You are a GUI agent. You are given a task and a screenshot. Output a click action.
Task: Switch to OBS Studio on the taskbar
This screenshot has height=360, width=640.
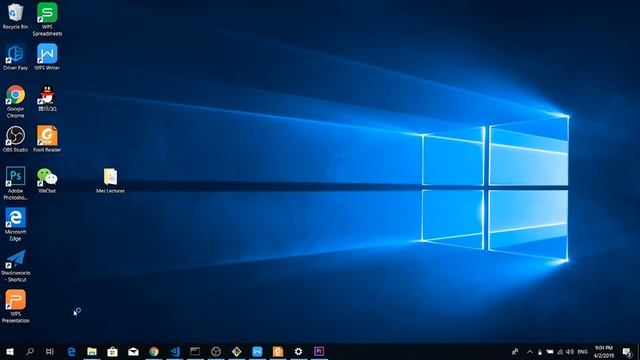point(216,351)
